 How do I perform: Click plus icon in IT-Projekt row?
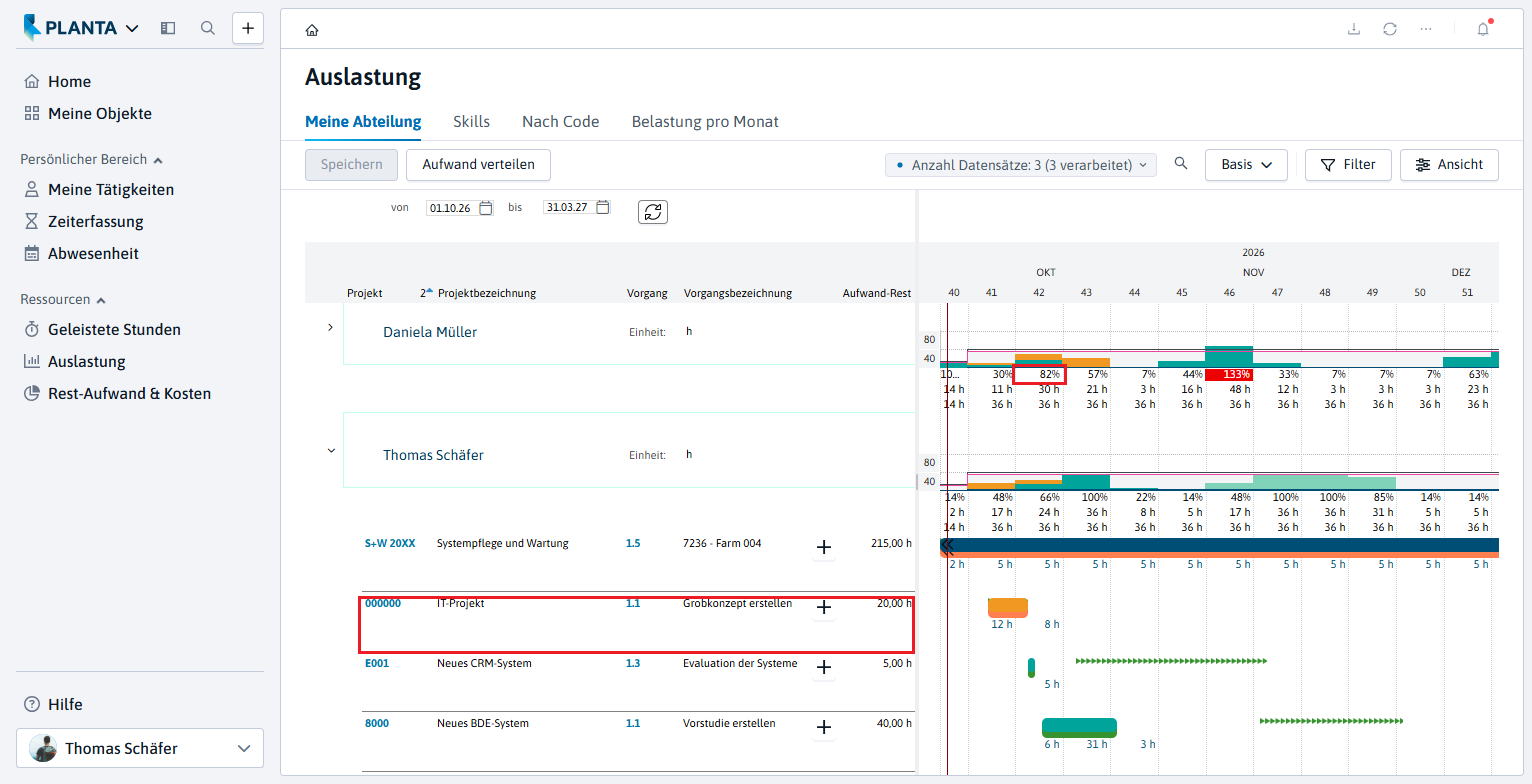[x=824, y=607]
